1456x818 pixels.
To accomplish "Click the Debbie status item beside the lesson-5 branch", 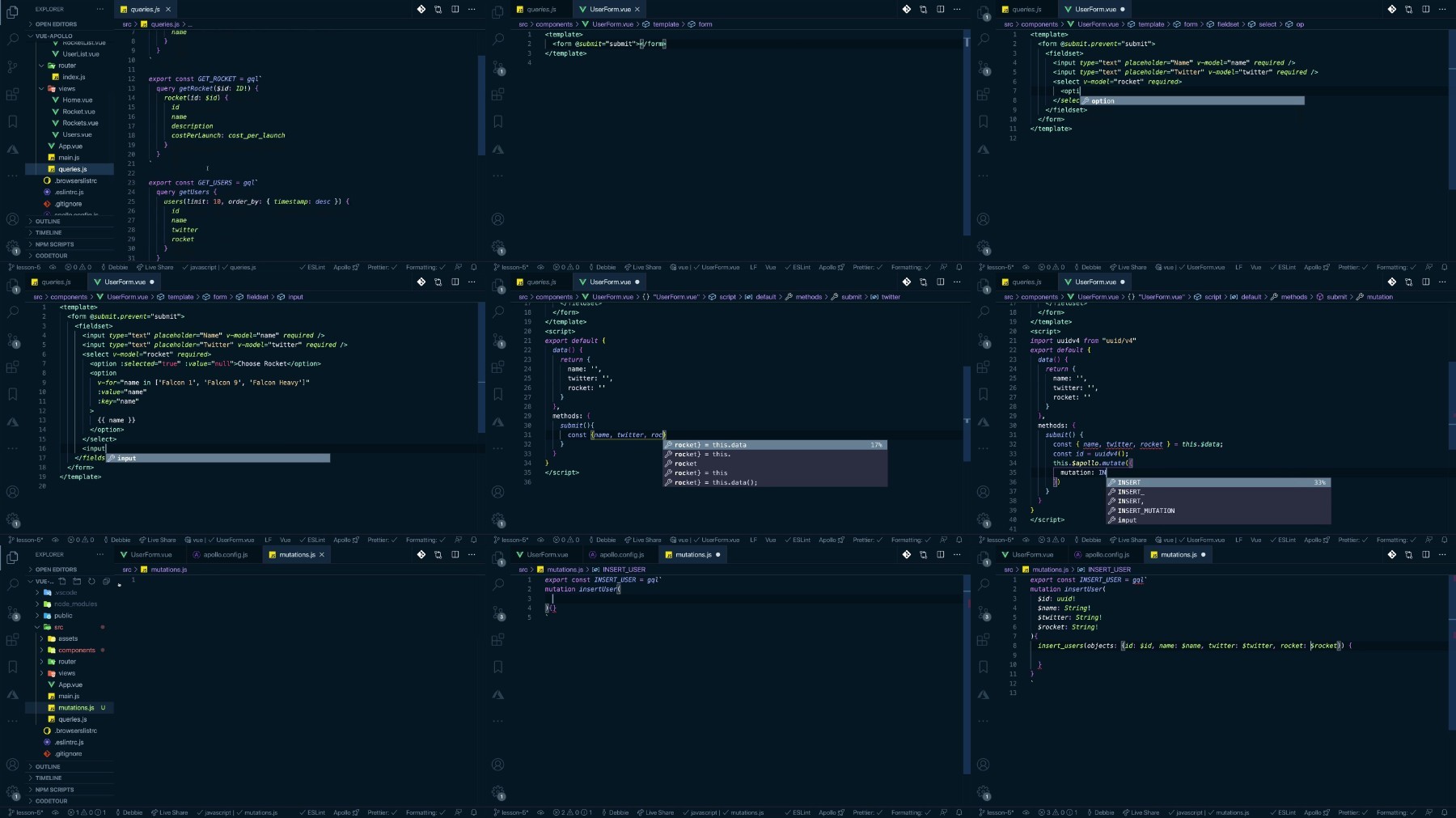I will point(115,267).
